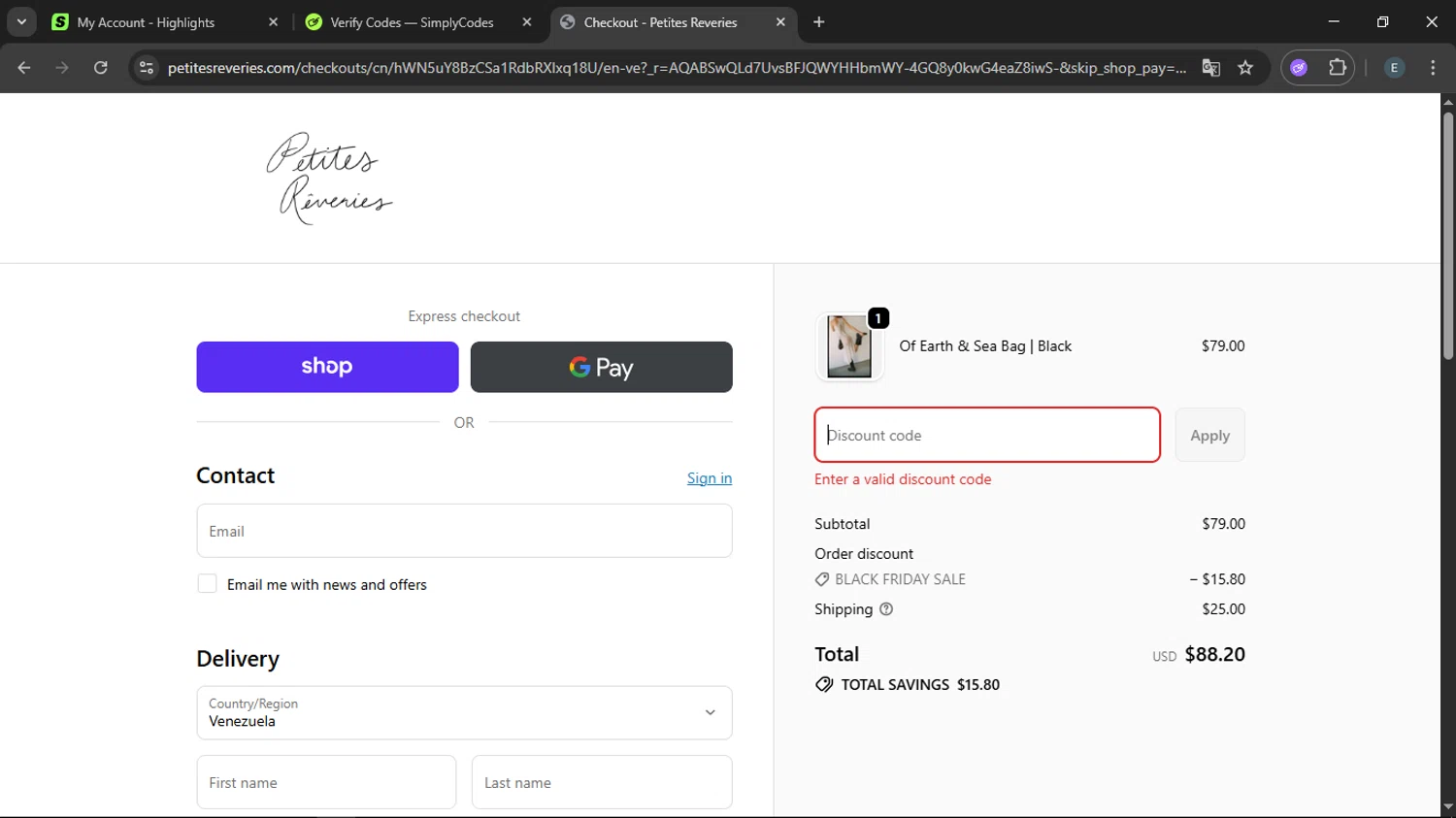The height and width of the screenshot is (818, 1456).
Task: Pay with Shop Pay button
Action: [327, 367]
